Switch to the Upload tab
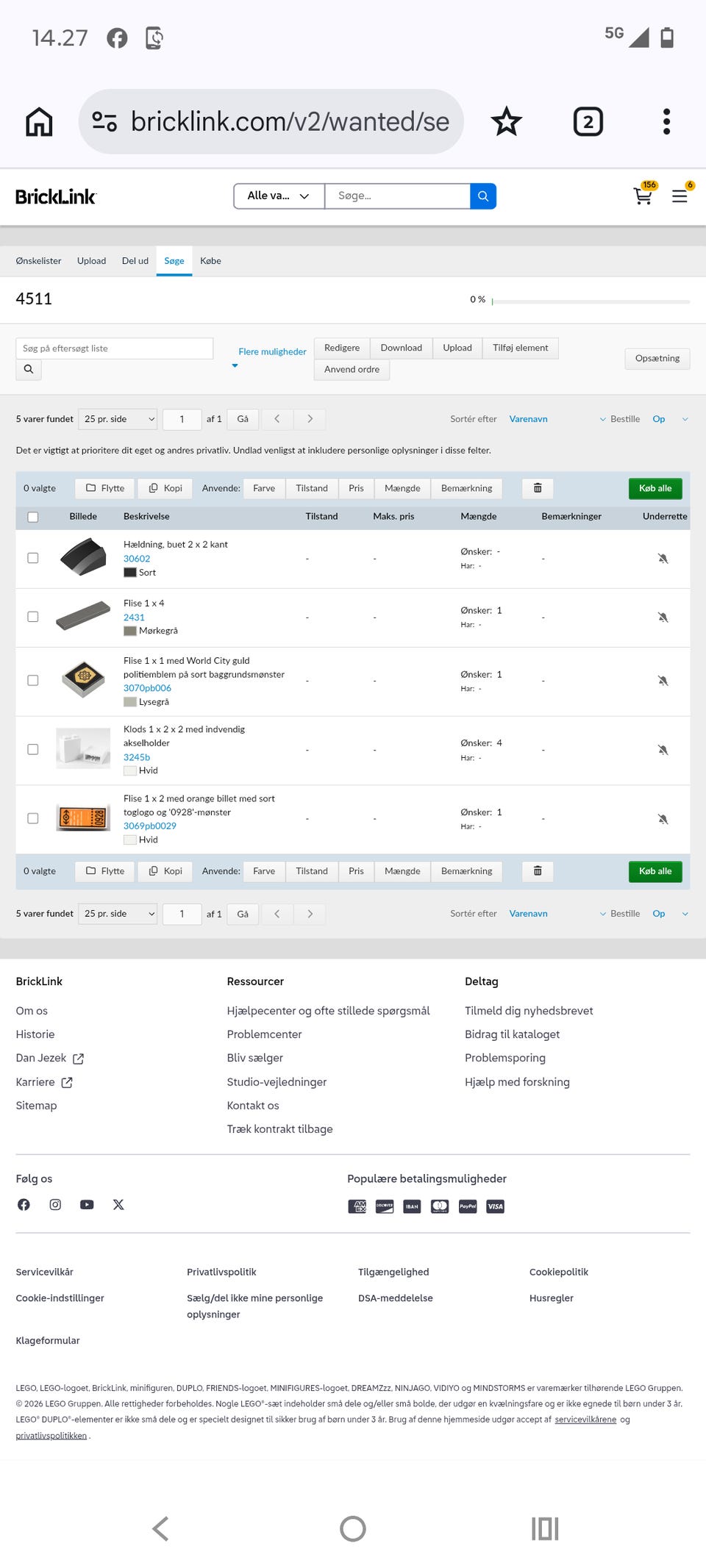The height and width of the screenshot is (1568, 706). click(x=91, y=261)
